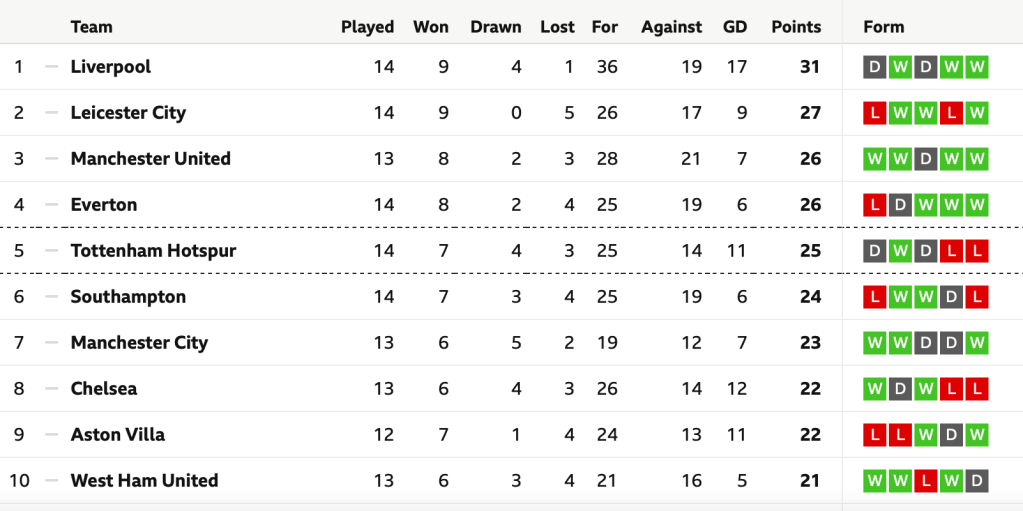Click Tottenham Hotspur's green W form badge
This screenshot has height=511, width=1023.
pyautogui.click(x=900, y=251)
